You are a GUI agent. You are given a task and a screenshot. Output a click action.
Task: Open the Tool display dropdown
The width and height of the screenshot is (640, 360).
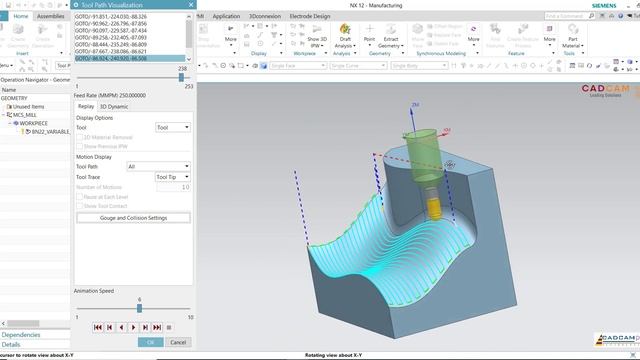coord(173,128)
